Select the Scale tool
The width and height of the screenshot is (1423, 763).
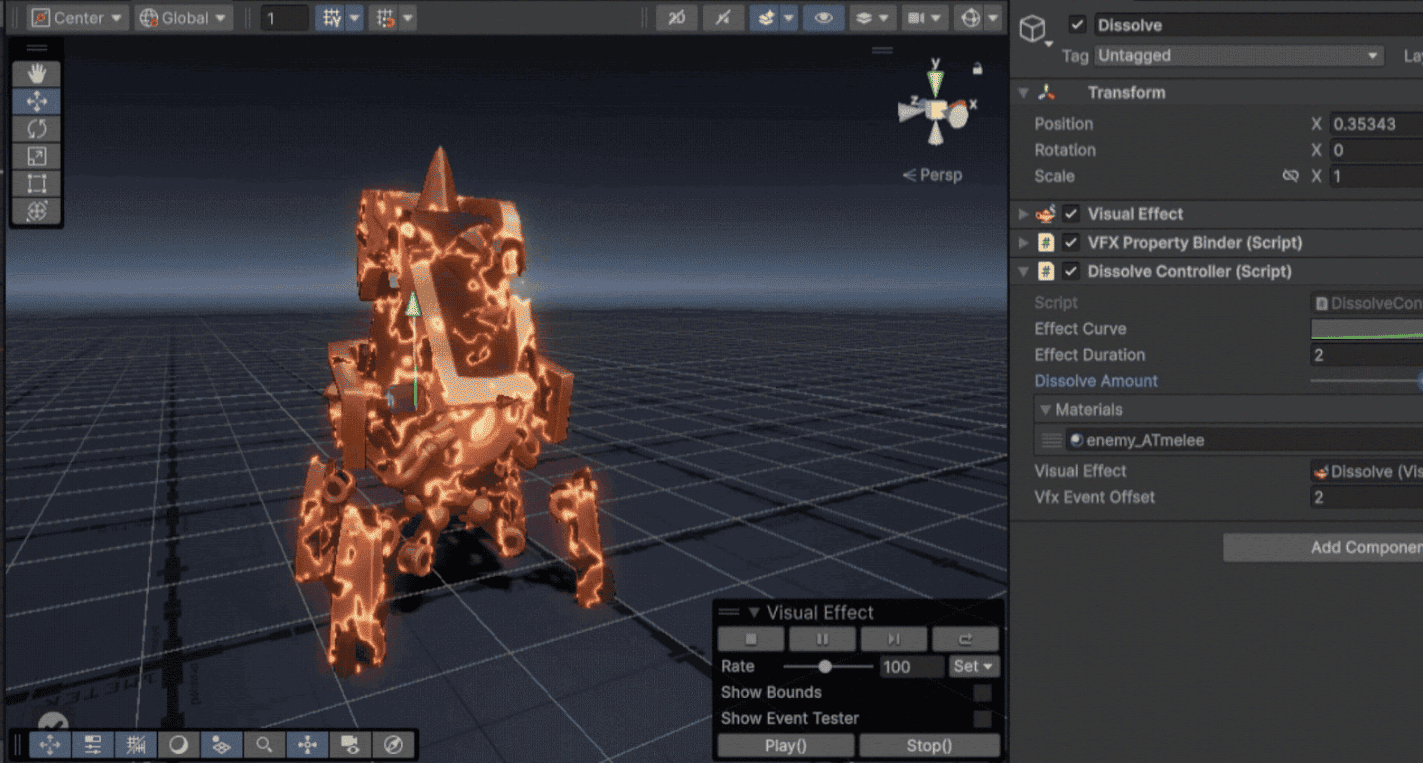click(x=37, y=156)
